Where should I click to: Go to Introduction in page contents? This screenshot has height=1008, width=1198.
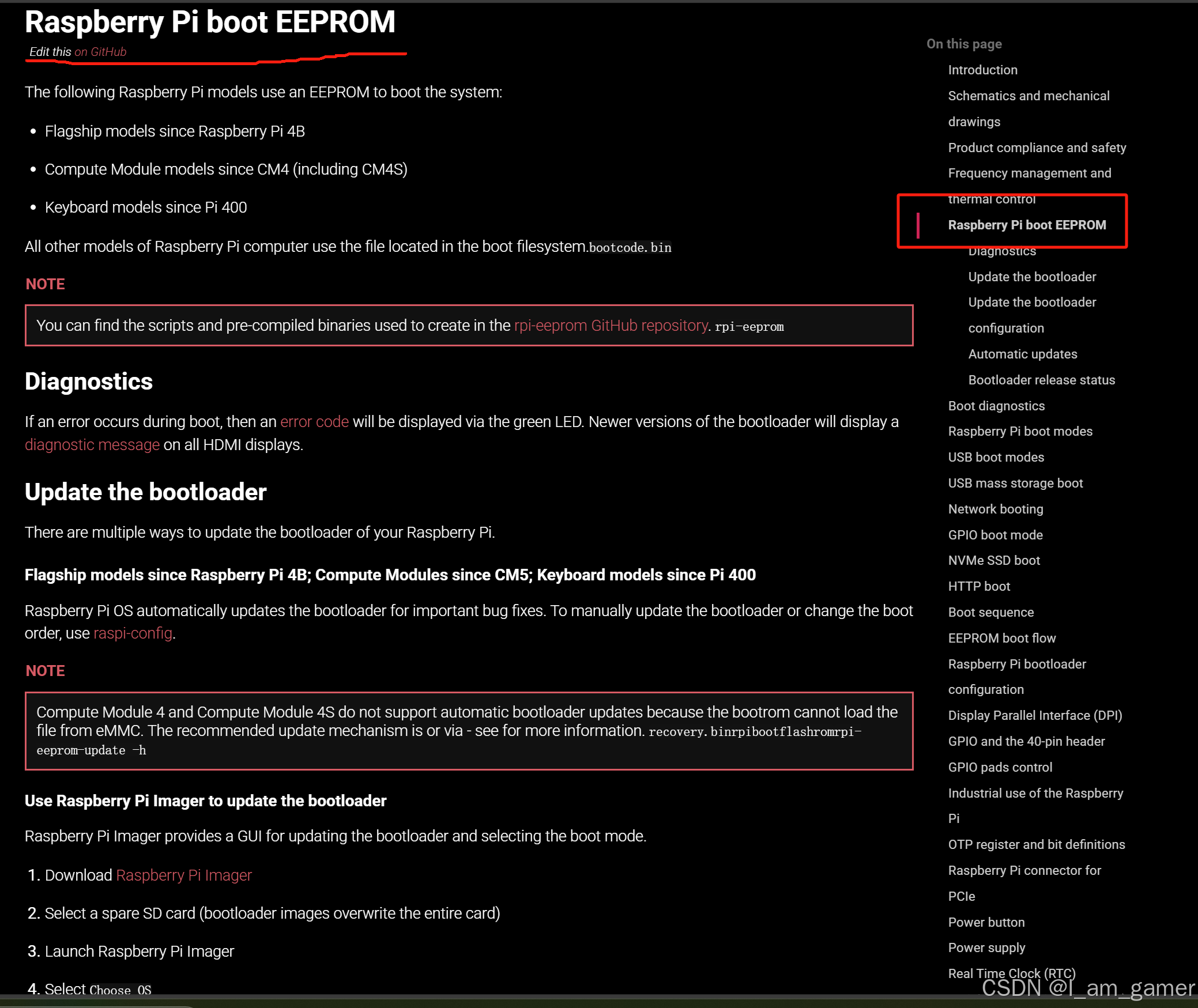pos(982,70)
